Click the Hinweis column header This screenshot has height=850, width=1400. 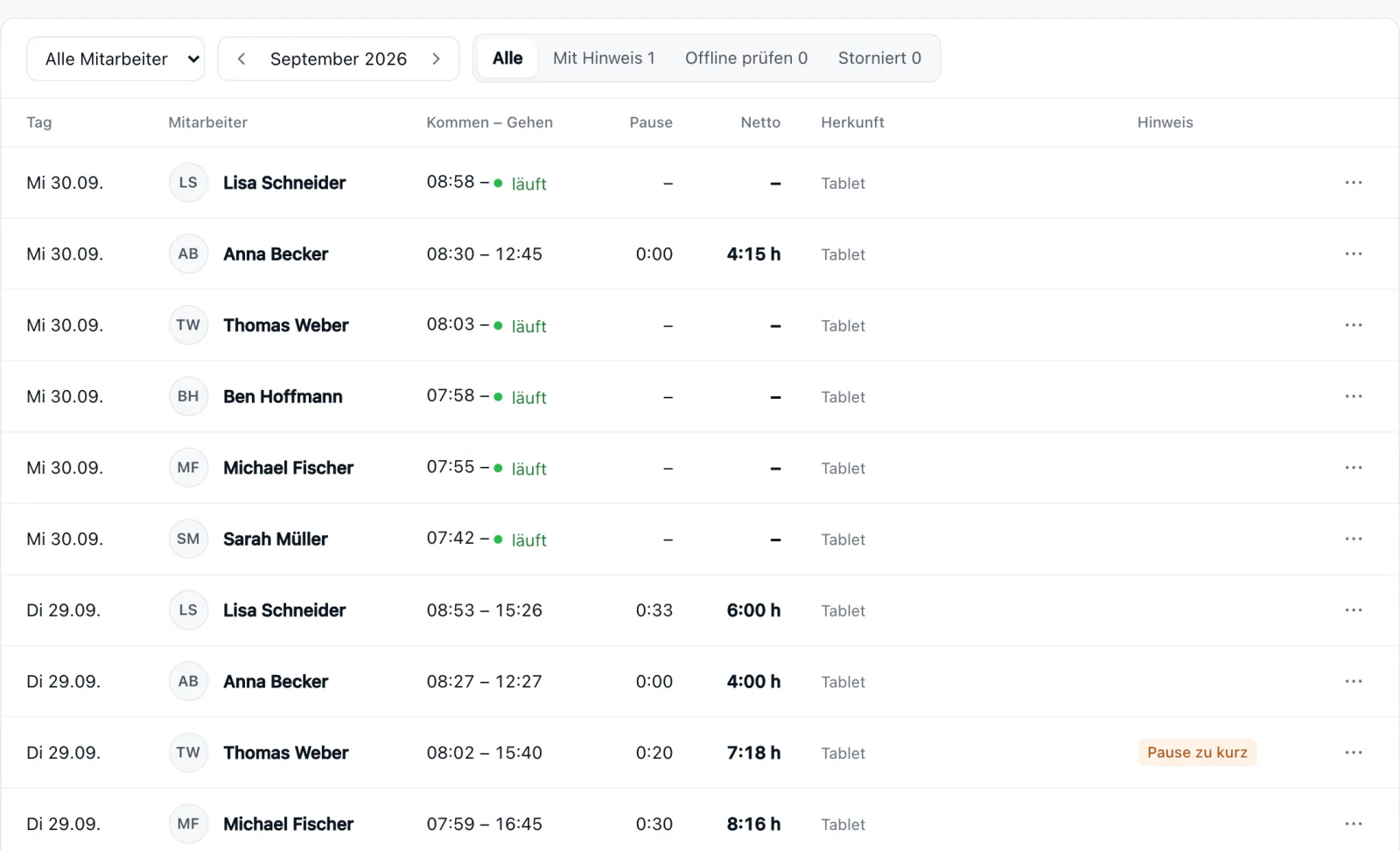1165,122
